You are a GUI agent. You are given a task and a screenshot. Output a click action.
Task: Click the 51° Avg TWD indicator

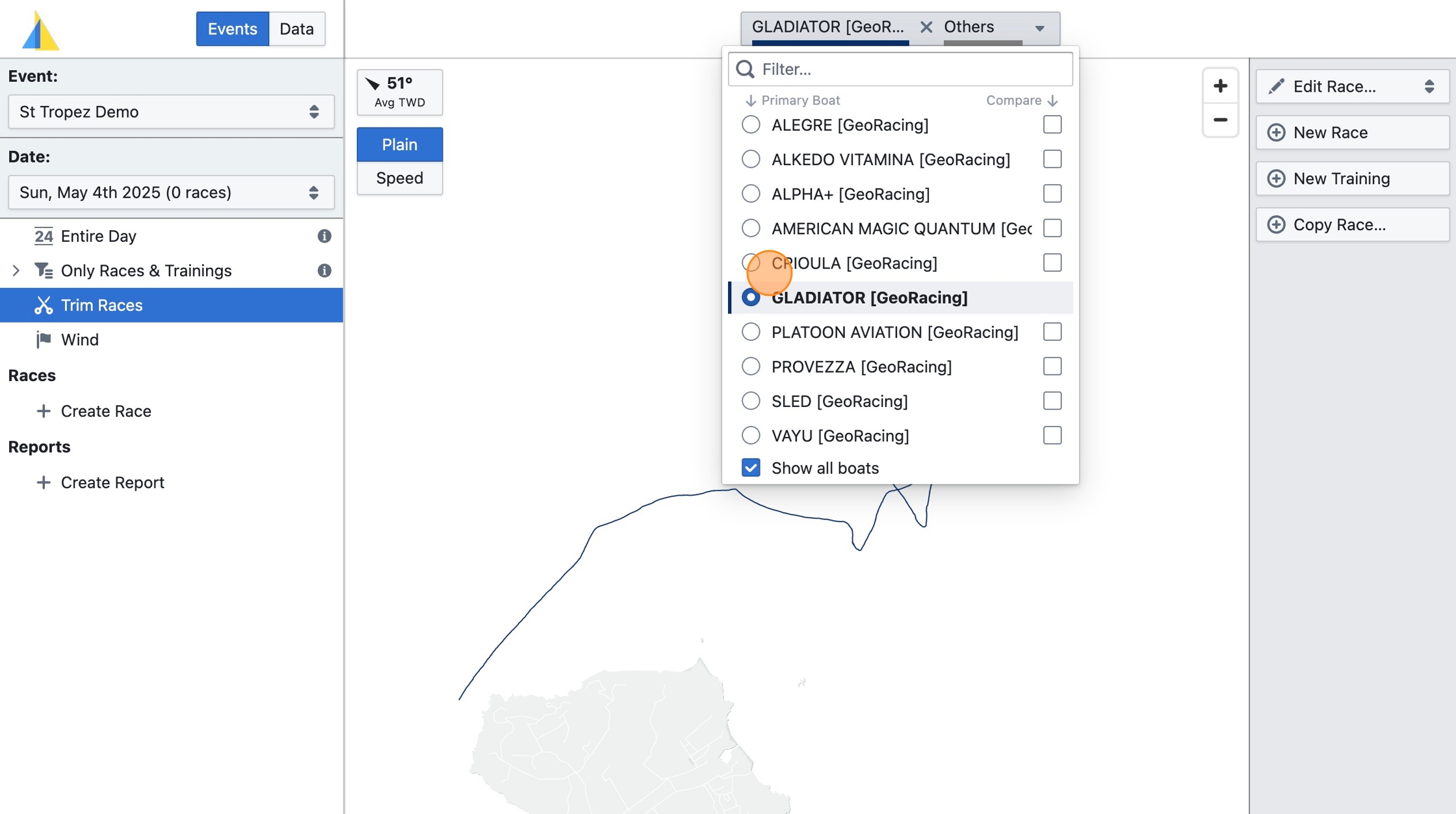(x=399, y=92)
